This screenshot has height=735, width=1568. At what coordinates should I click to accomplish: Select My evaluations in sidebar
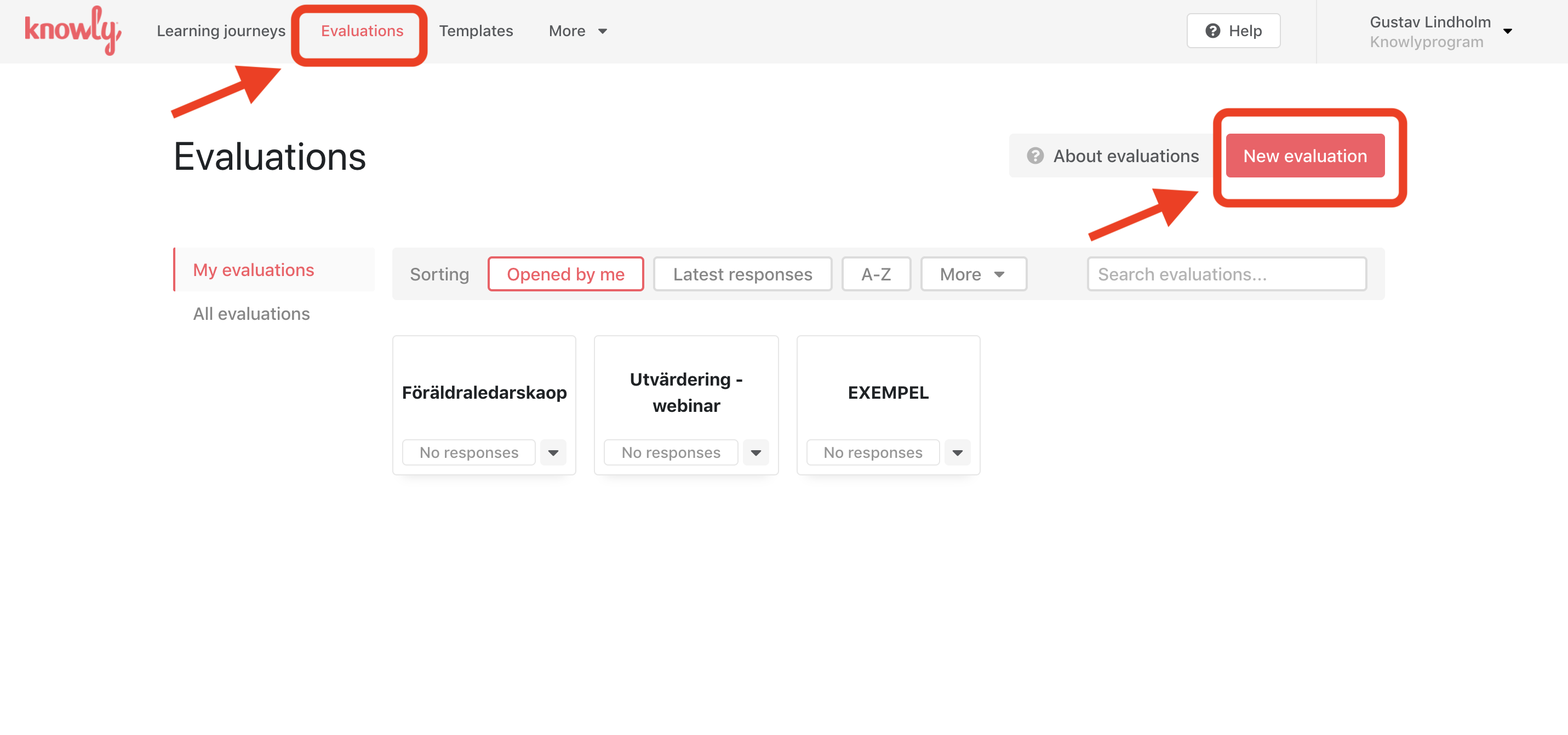[253, 269]
